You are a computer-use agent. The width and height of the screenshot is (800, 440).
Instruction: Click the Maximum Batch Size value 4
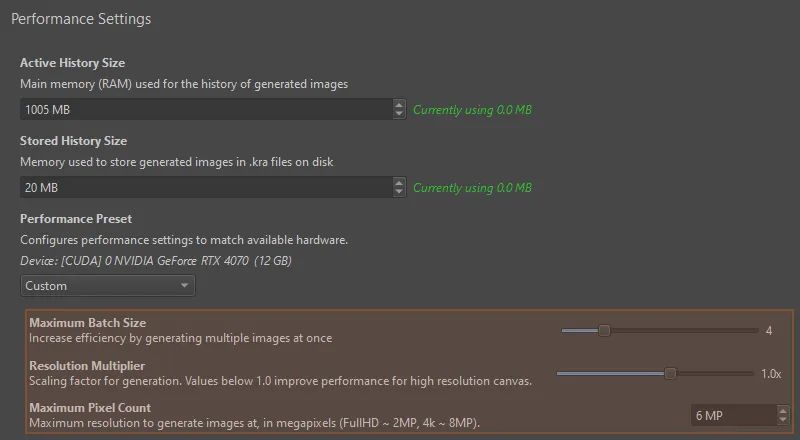[769, 331]
